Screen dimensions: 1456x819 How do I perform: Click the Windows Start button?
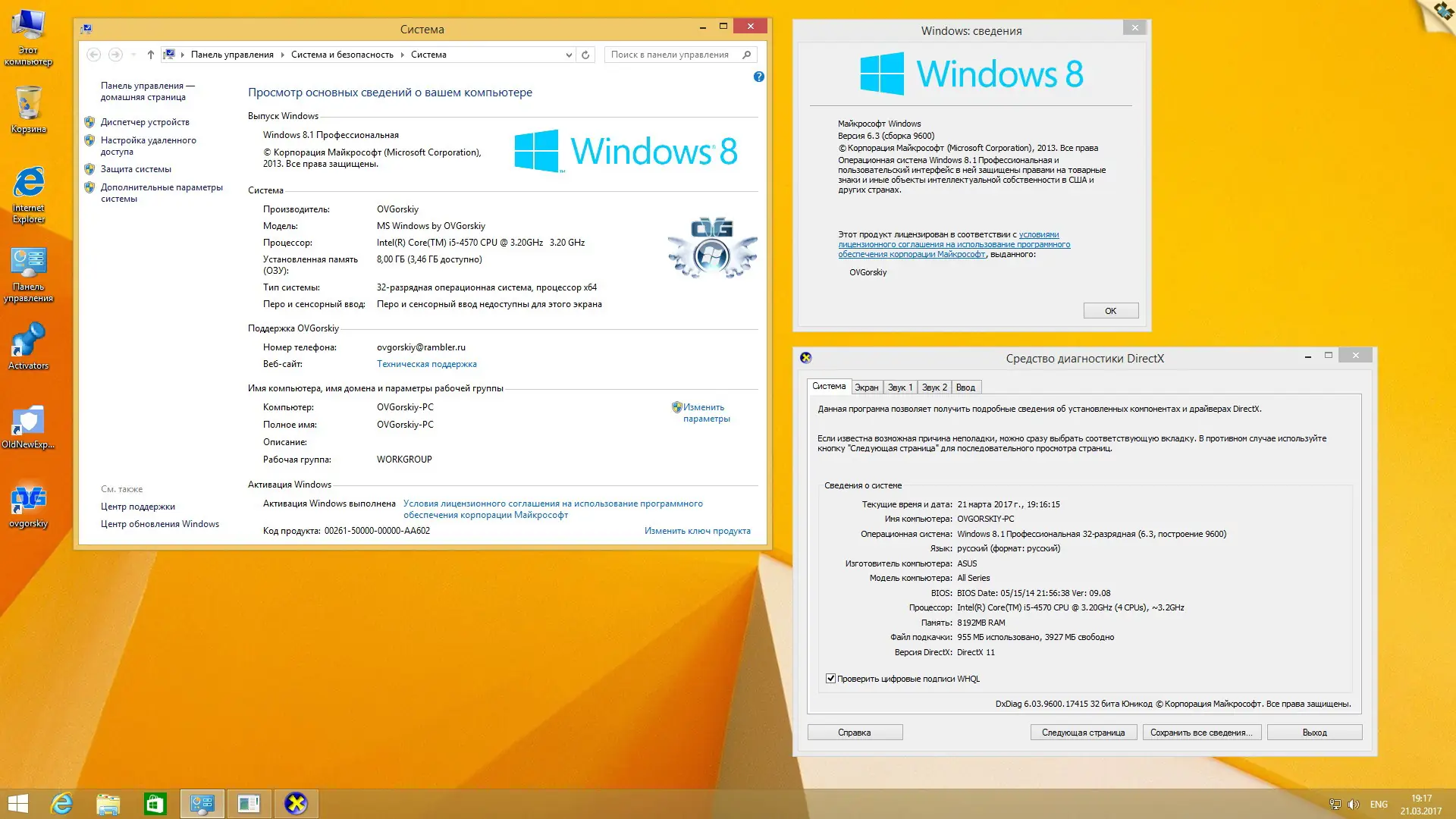(x=17, y=804)
